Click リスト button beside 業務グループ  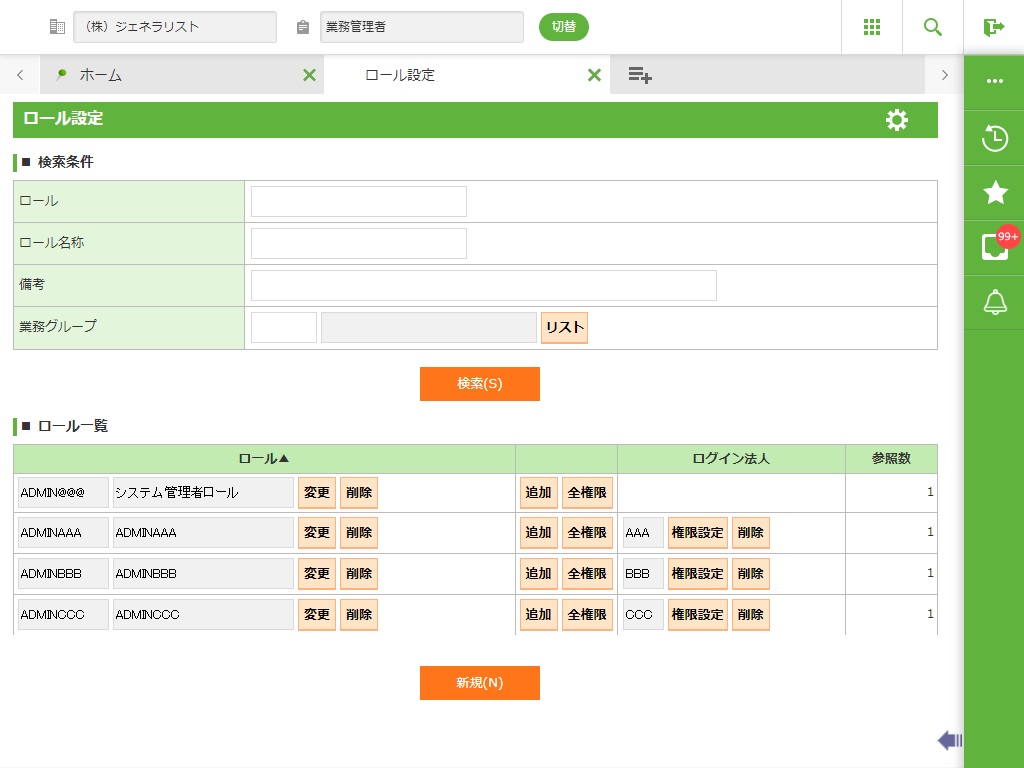click(564, 328)
